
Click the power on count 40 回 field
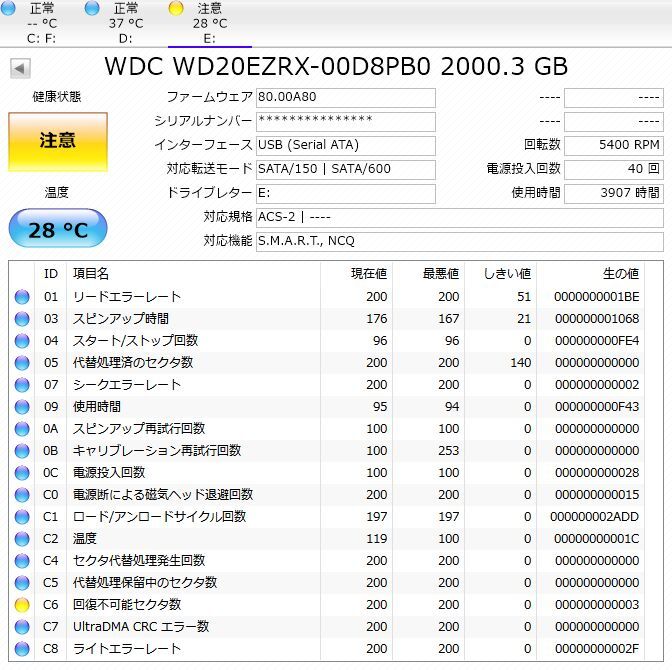point(614,170)
